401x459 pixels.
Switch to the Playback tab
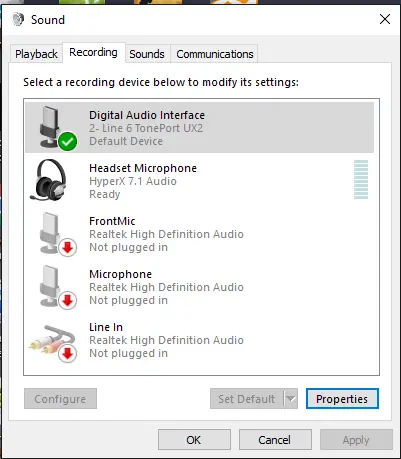point(36,54)
